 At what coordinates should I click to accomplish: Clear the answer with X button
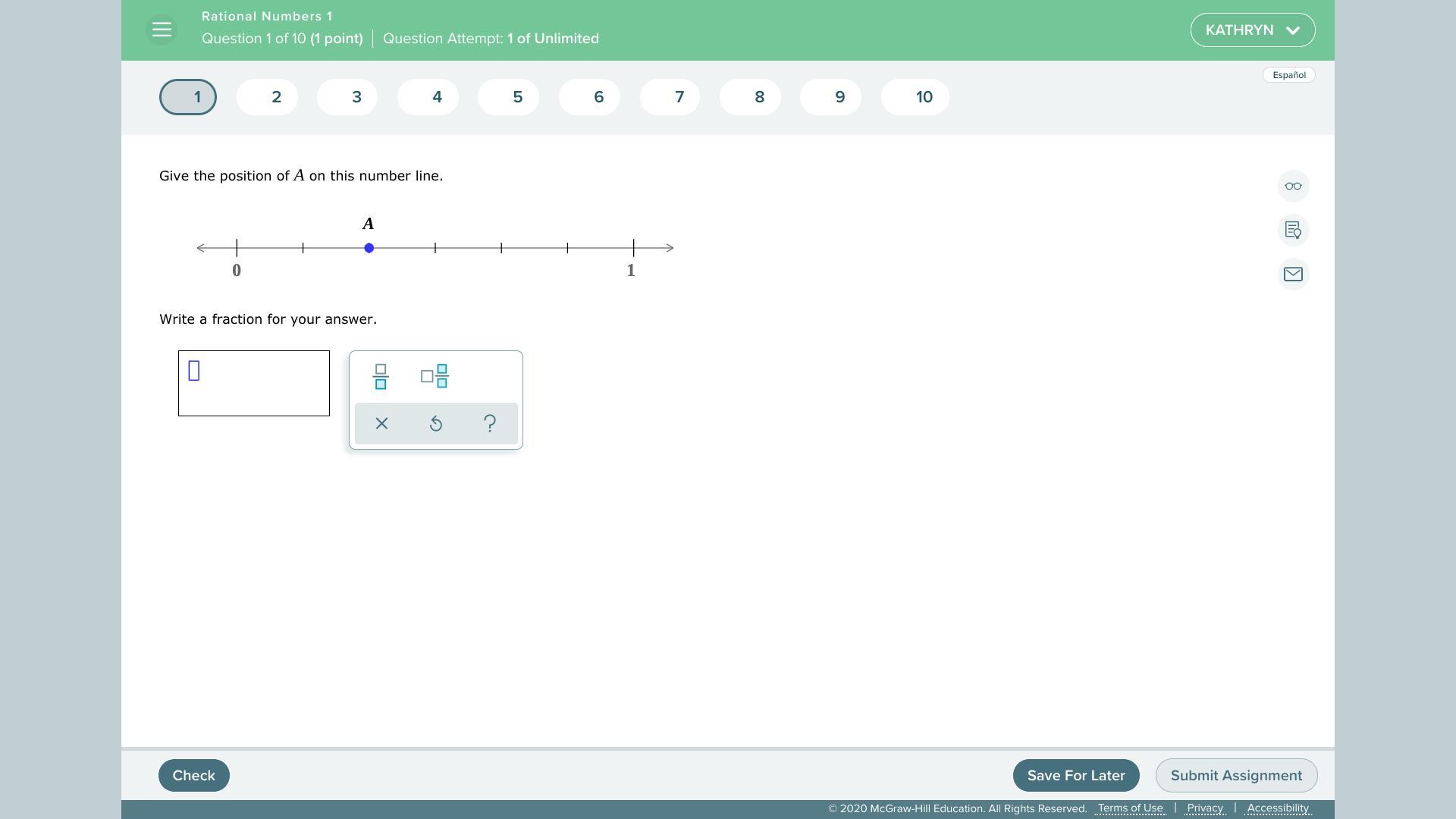[381, 423]
